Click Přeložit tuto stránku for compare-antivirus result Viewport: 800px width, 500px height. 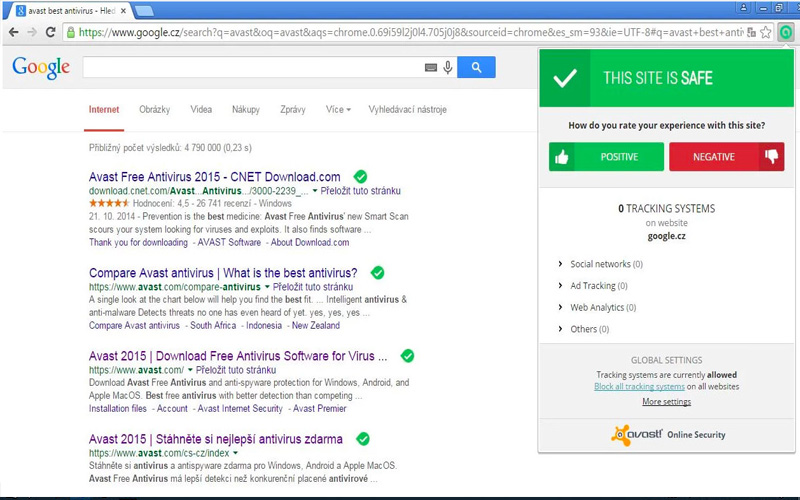click(313, 287)
